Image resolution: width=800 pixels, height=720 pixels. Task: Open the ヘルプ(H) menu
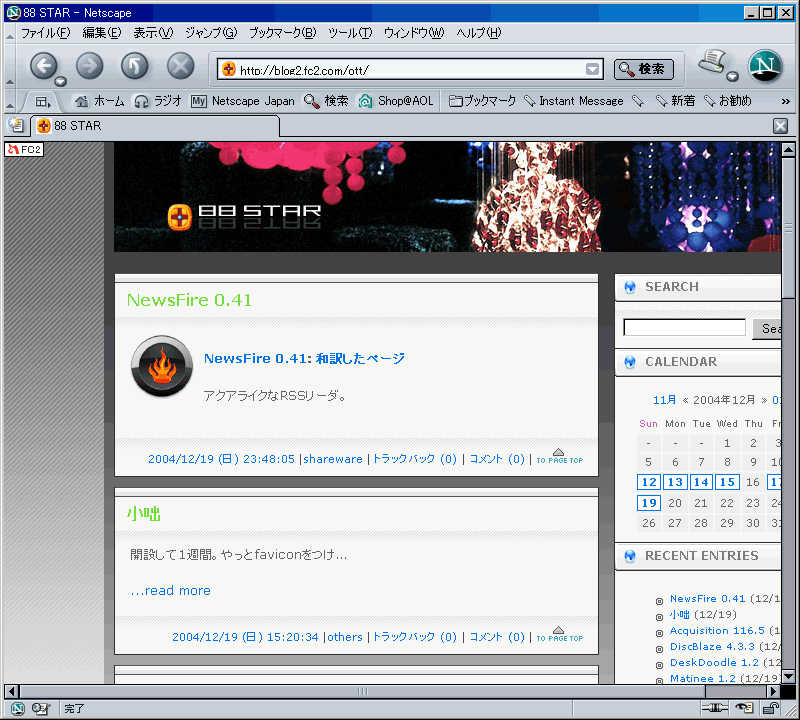click(479, 33)
